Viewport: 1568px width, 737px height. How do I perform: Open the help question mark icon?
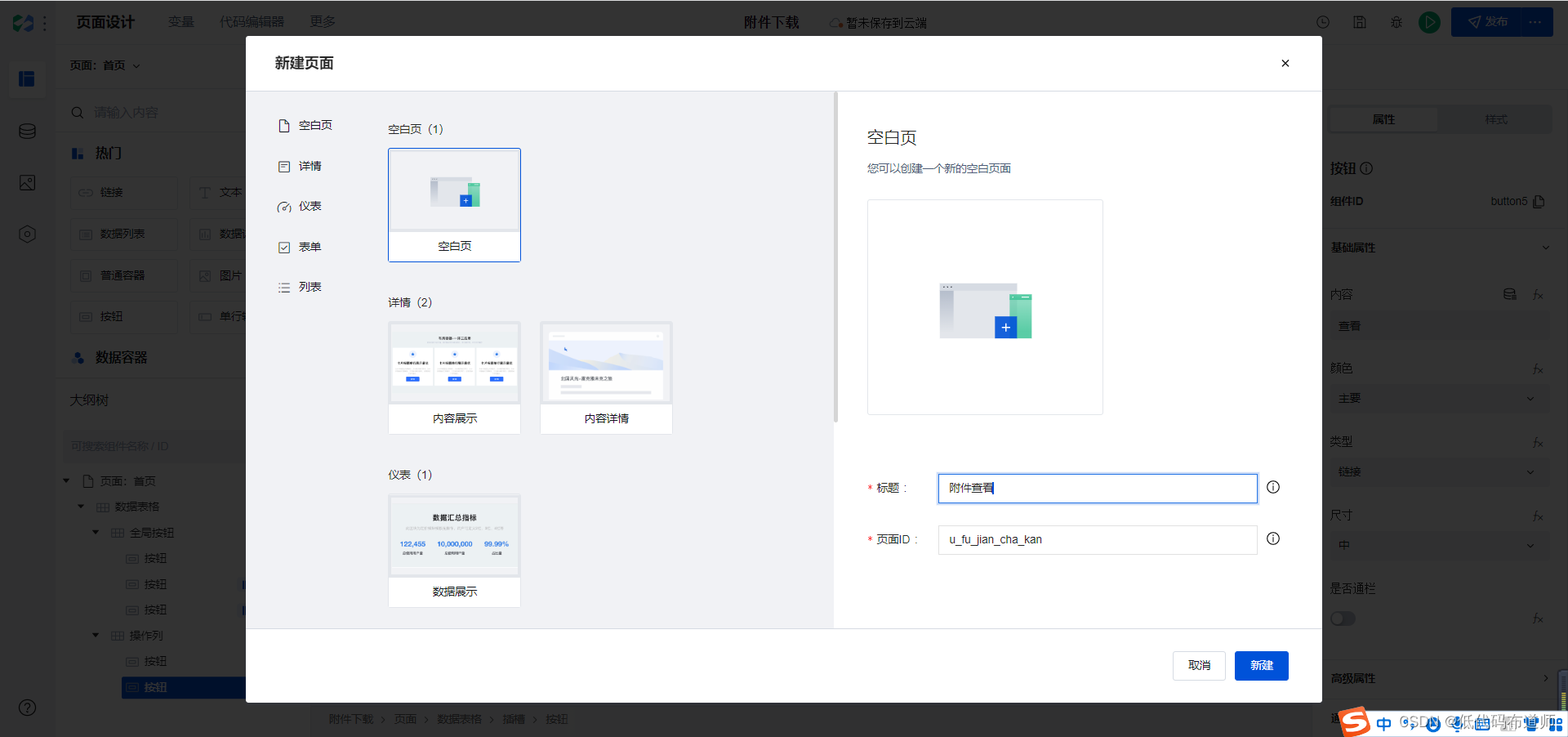click(x=27, y=708)
